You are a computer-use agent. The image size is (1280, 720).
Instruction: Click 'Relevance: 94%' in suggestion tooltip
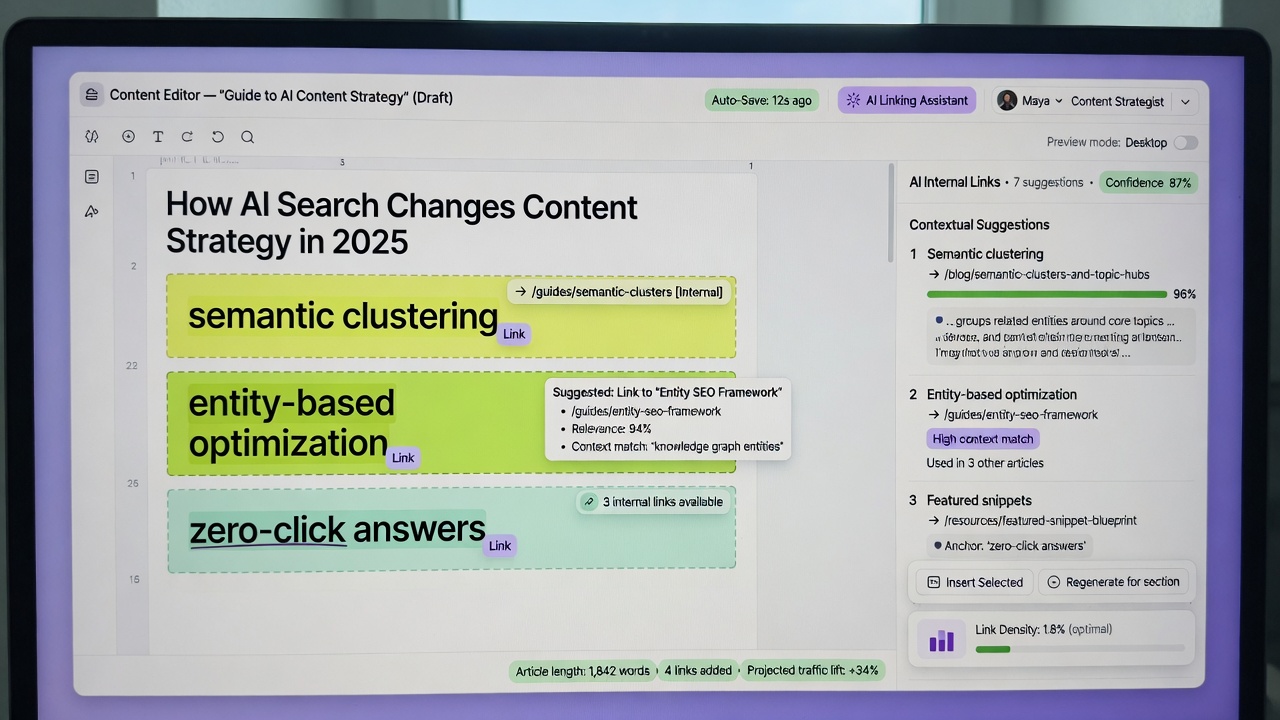click(x=611, y=428)
